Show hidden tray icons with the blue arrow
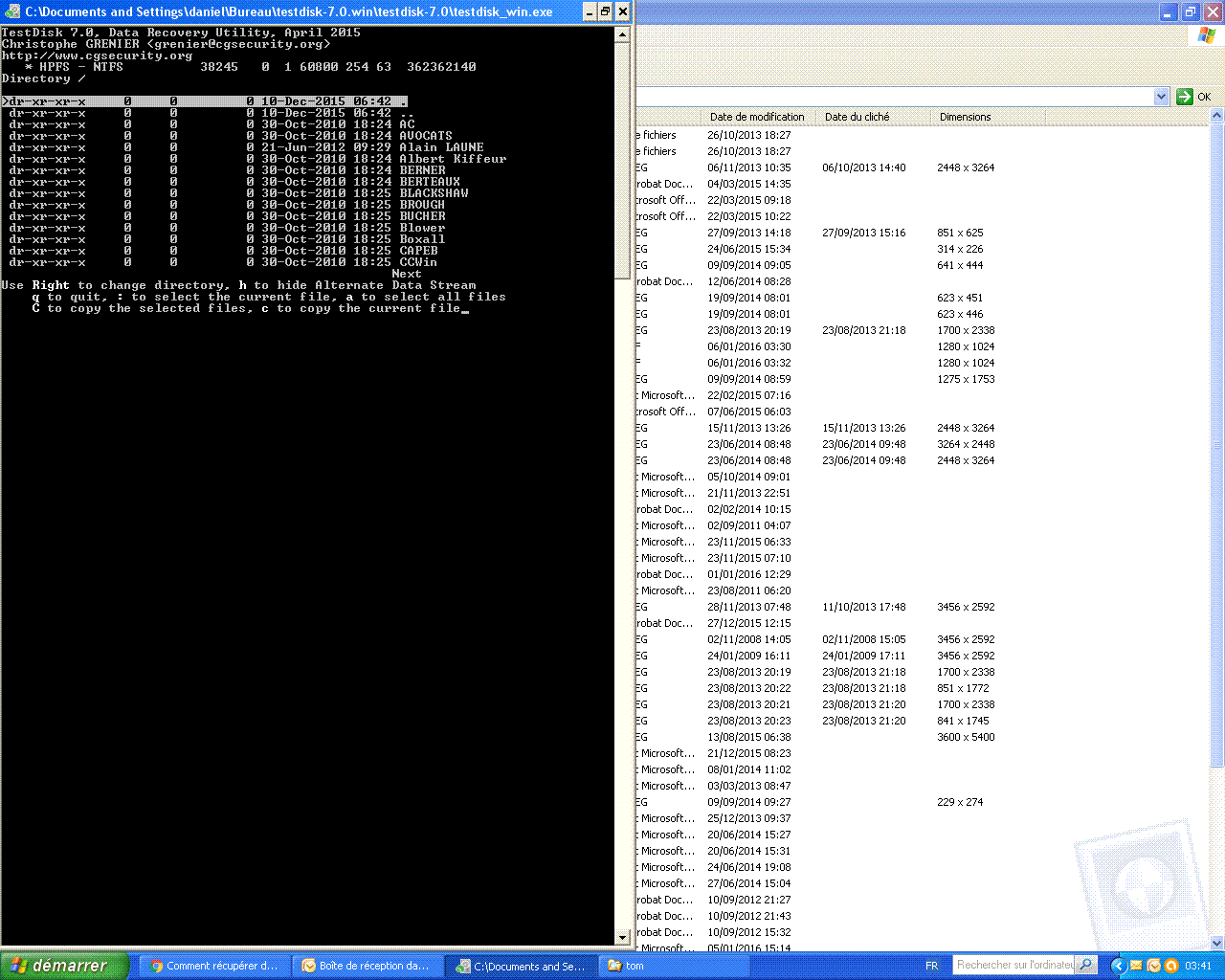The image size is (1225, 980). [1117, 966]
